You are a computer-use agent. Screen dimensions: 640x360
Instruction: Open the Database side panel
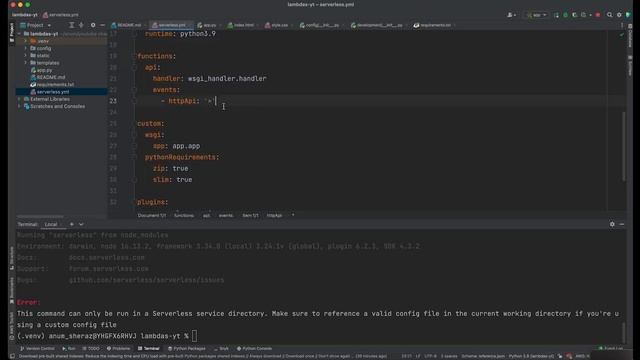pyautogui.click(x=630, y=36)
